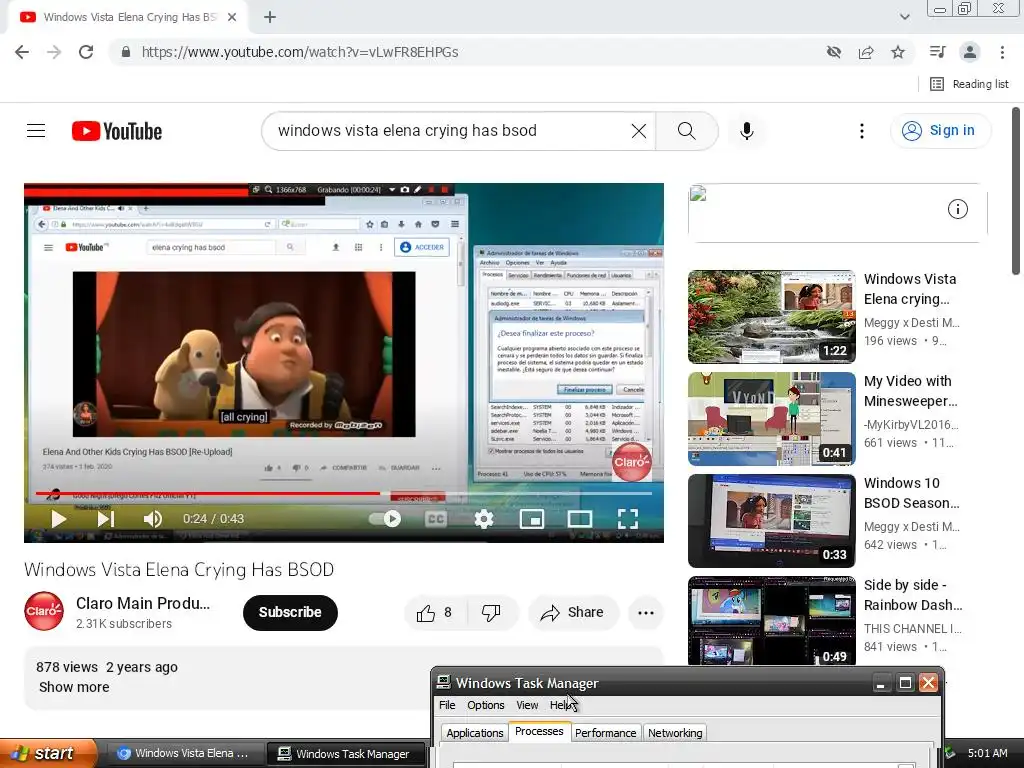
Task: Play the video
Action: (x=59, y=519)
